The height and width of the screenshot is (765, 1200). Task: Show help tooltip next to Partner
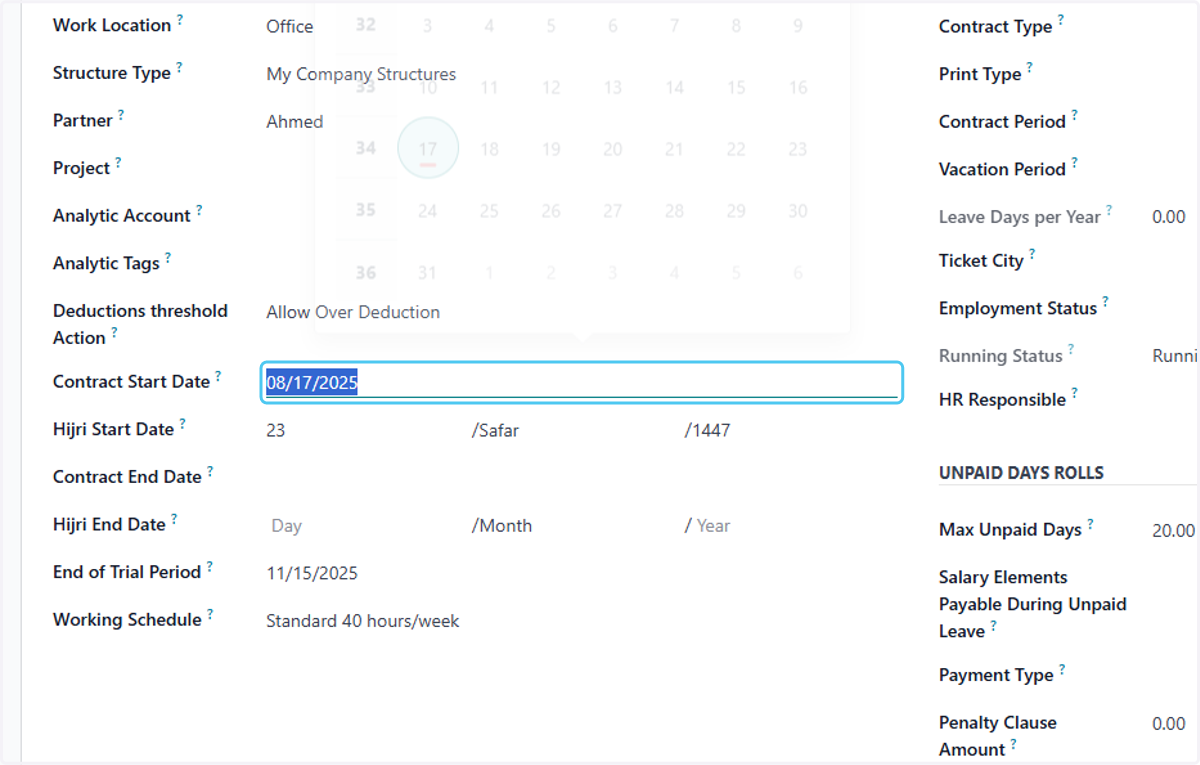pyautogui.click(x=121, y=114)
